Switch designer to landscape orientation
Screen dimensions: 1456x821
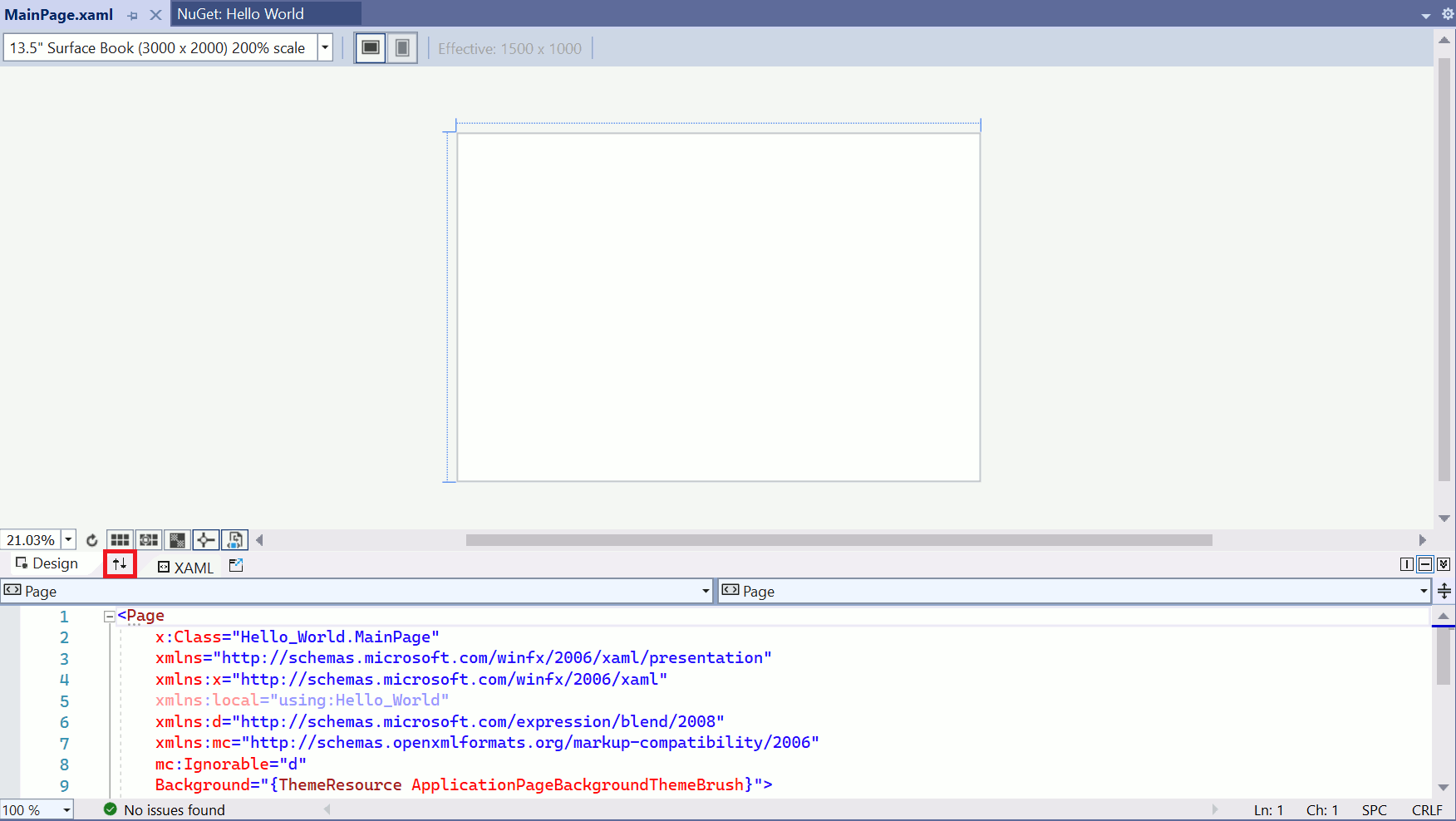point(371,48)
